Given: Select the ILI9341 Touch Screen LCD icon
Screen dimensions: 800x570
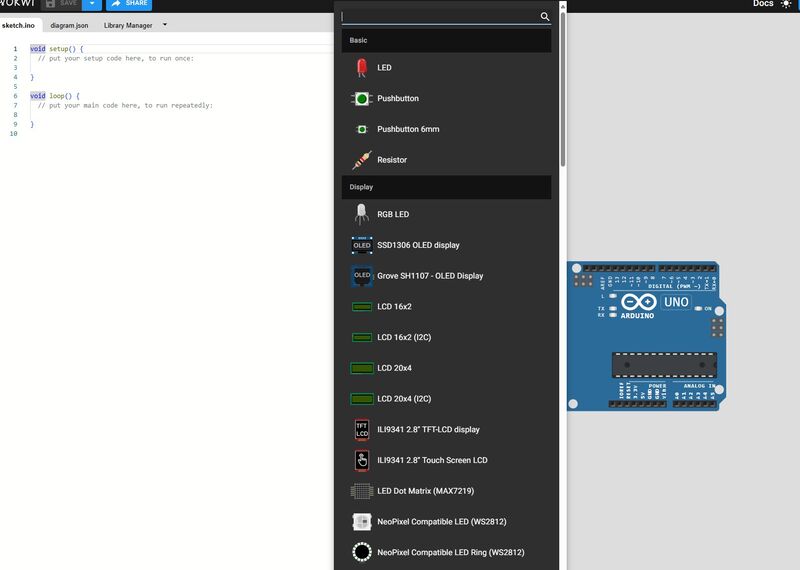Looking at the screenshot, I should click(362, 460).
